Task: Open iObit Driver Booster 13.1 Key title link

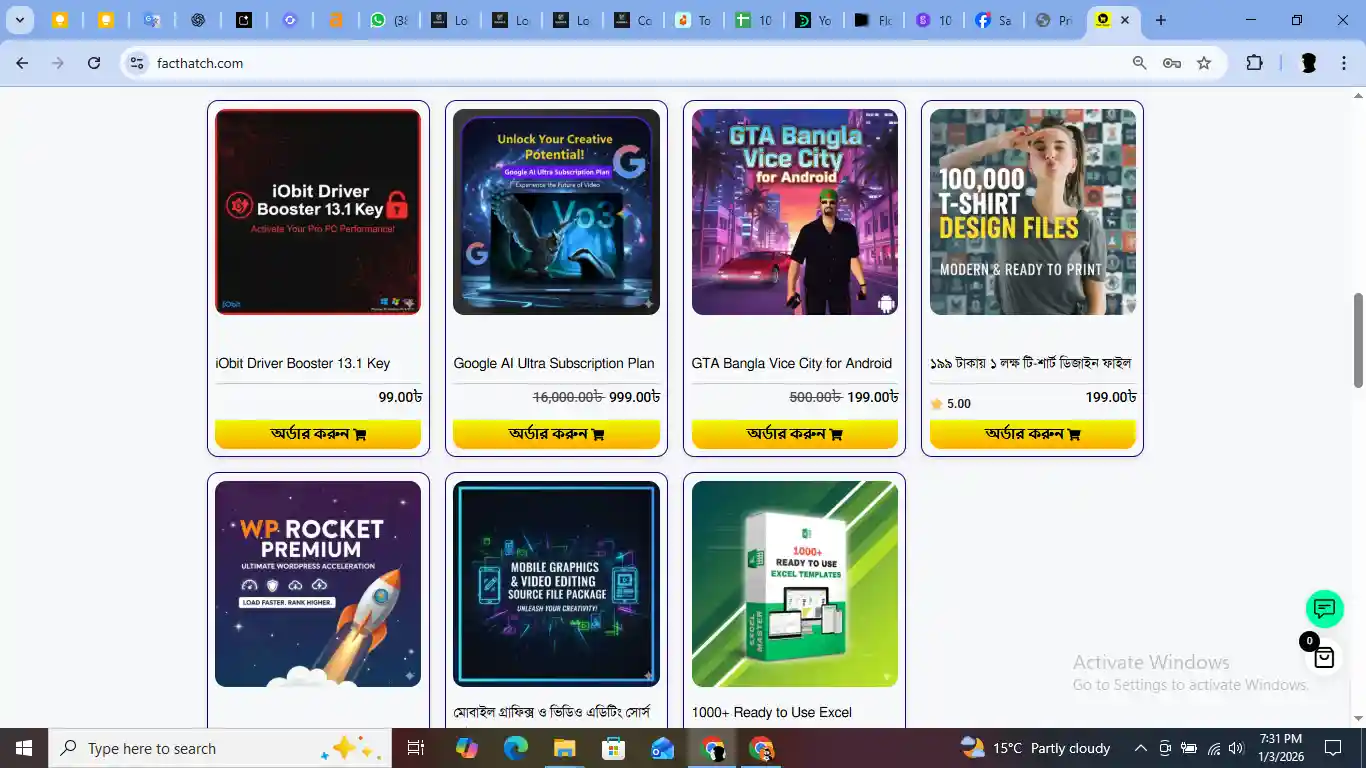Action: 303,363
